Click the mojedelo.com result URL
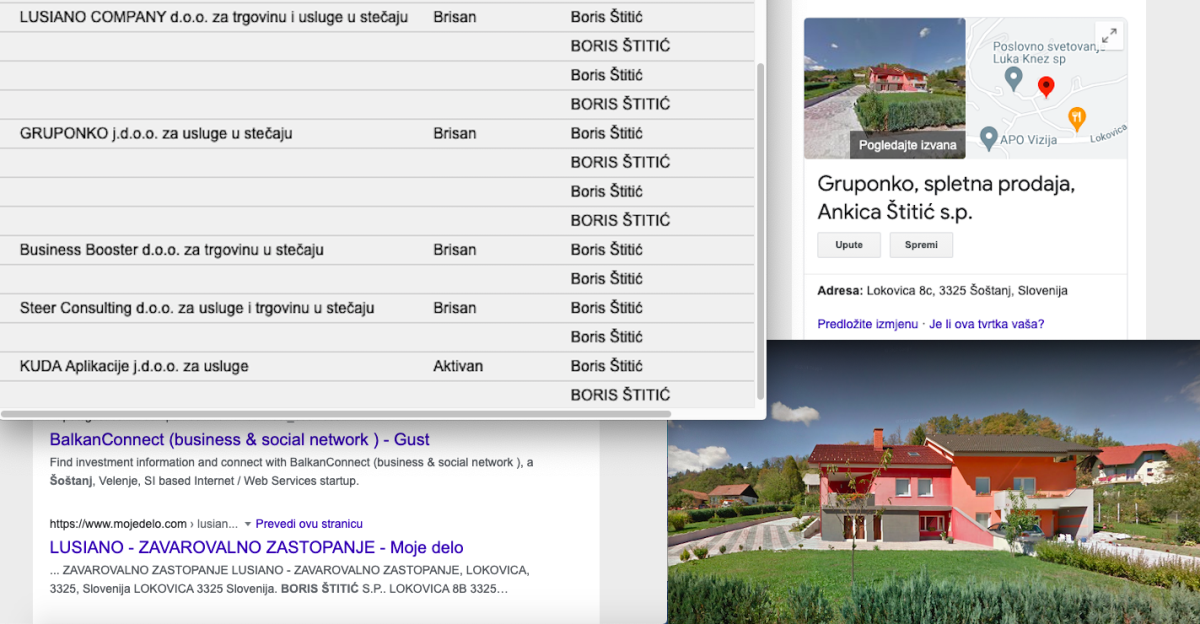Viewport: 1200px width, 624px height. click(144, 524)
